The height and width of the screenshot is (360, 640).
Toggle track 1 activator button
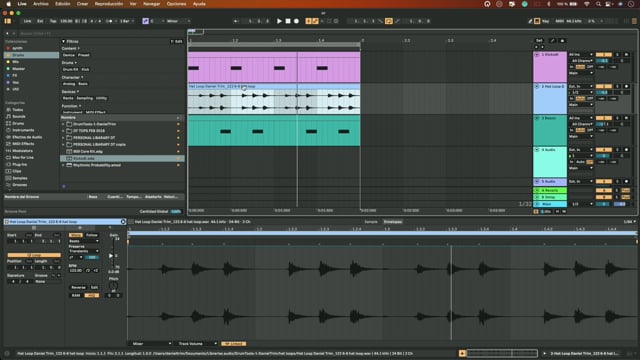pos(603,54)
